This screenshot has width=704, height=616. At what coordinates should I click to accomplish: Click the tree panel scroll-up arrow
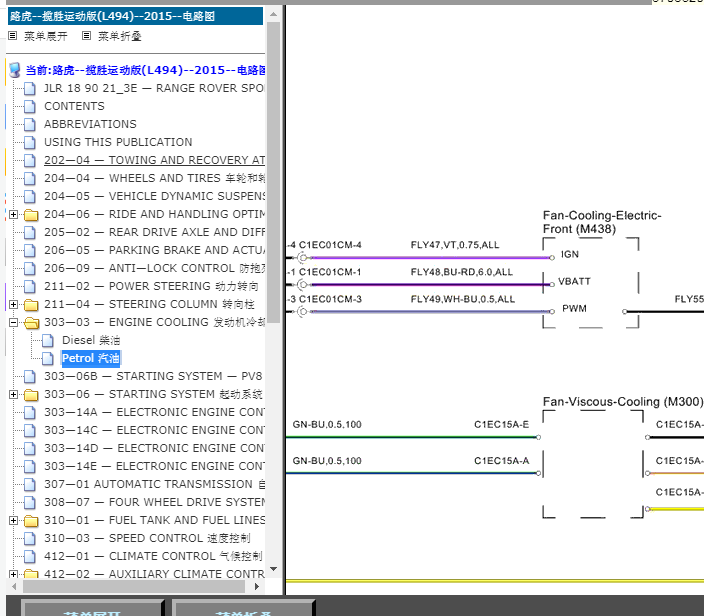(x=273, y=14)
